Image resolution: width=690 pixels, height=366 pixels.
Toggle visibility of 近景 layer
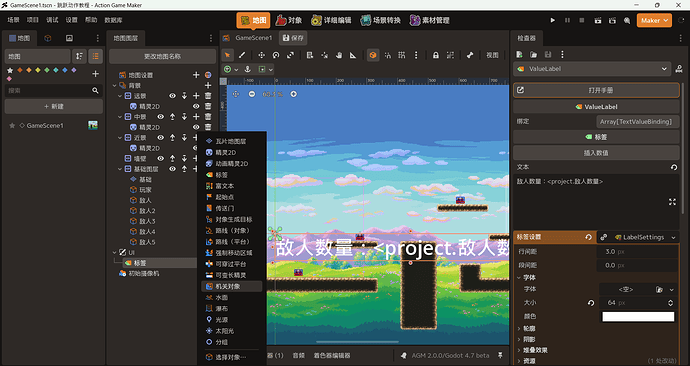tap(161, 138)
